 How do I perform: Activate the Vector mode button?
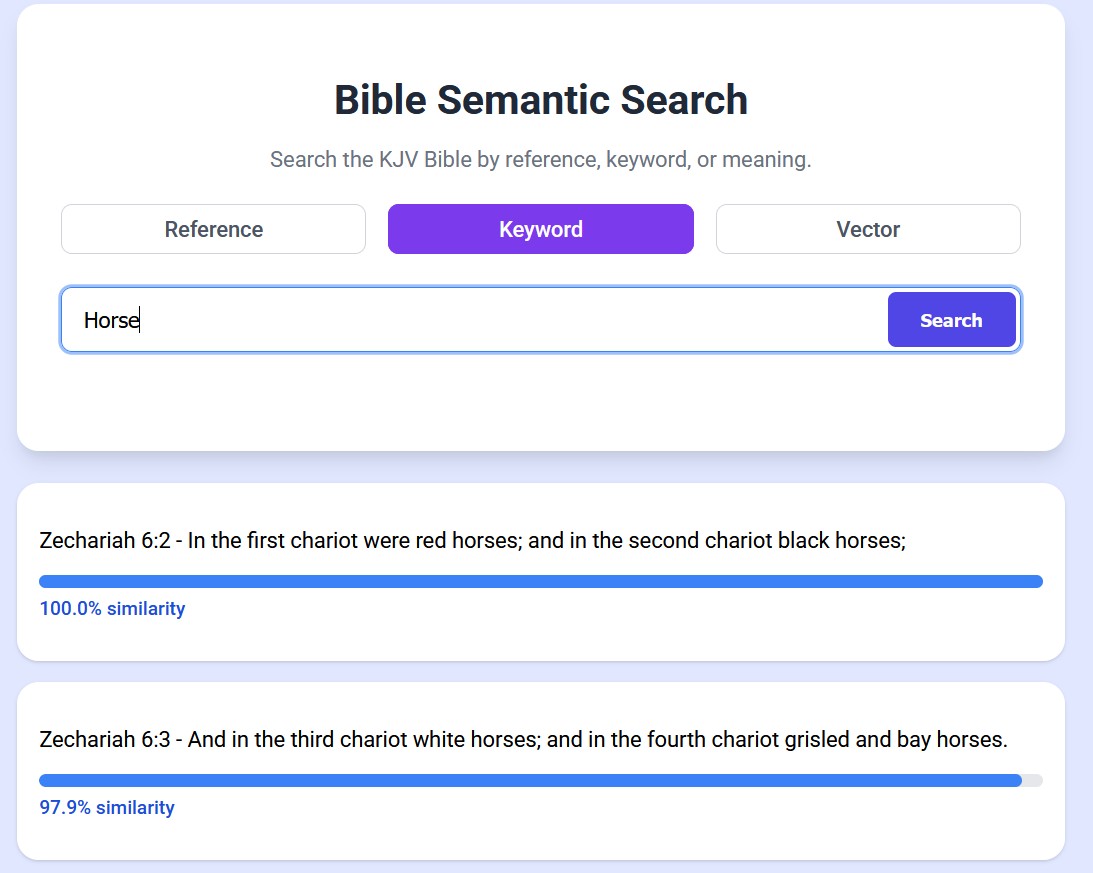tap(867, 229)
